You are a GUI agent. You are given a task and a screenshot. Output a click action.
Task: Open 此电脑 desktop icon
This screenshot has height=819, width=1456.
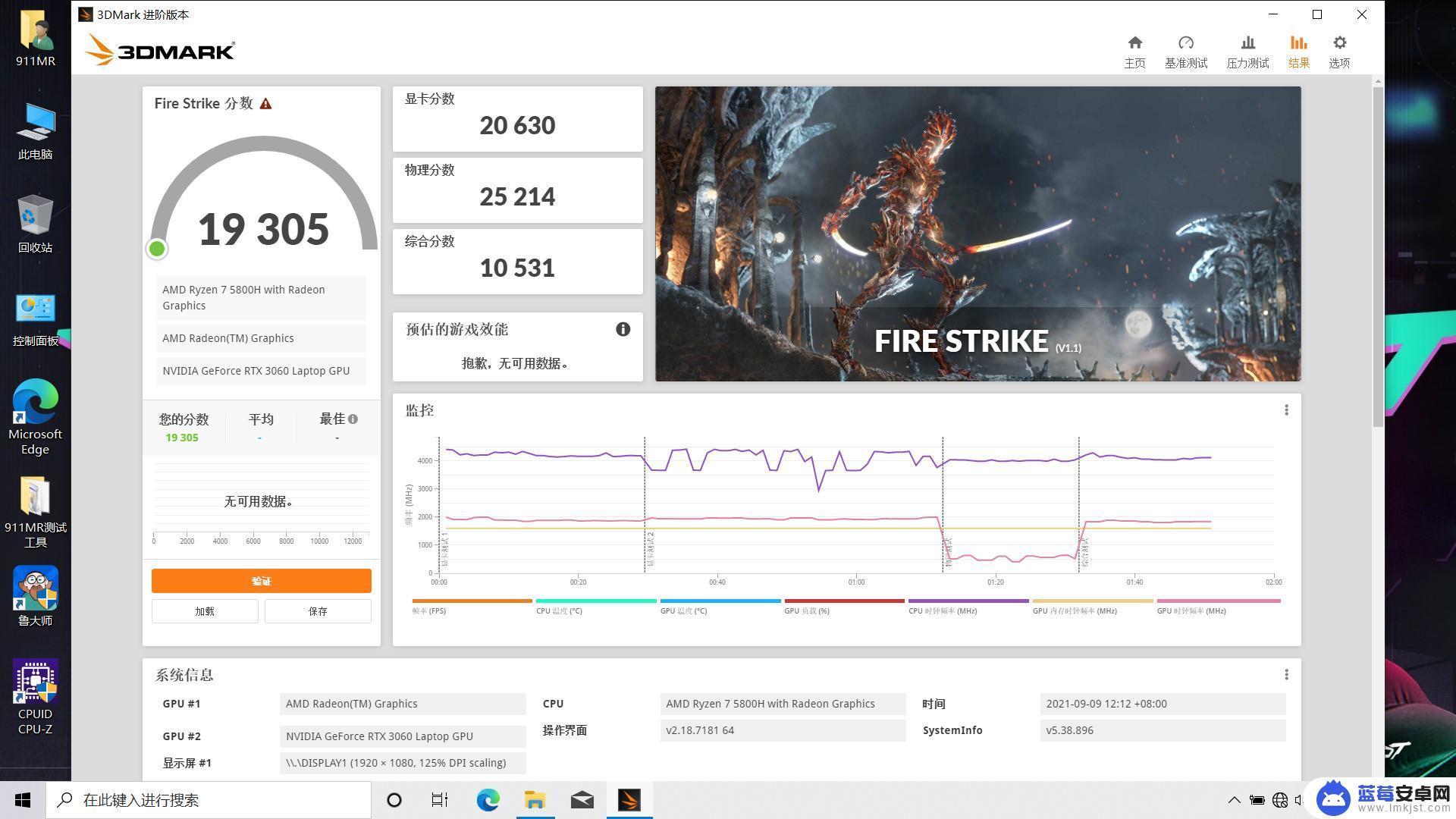[35, 131]
